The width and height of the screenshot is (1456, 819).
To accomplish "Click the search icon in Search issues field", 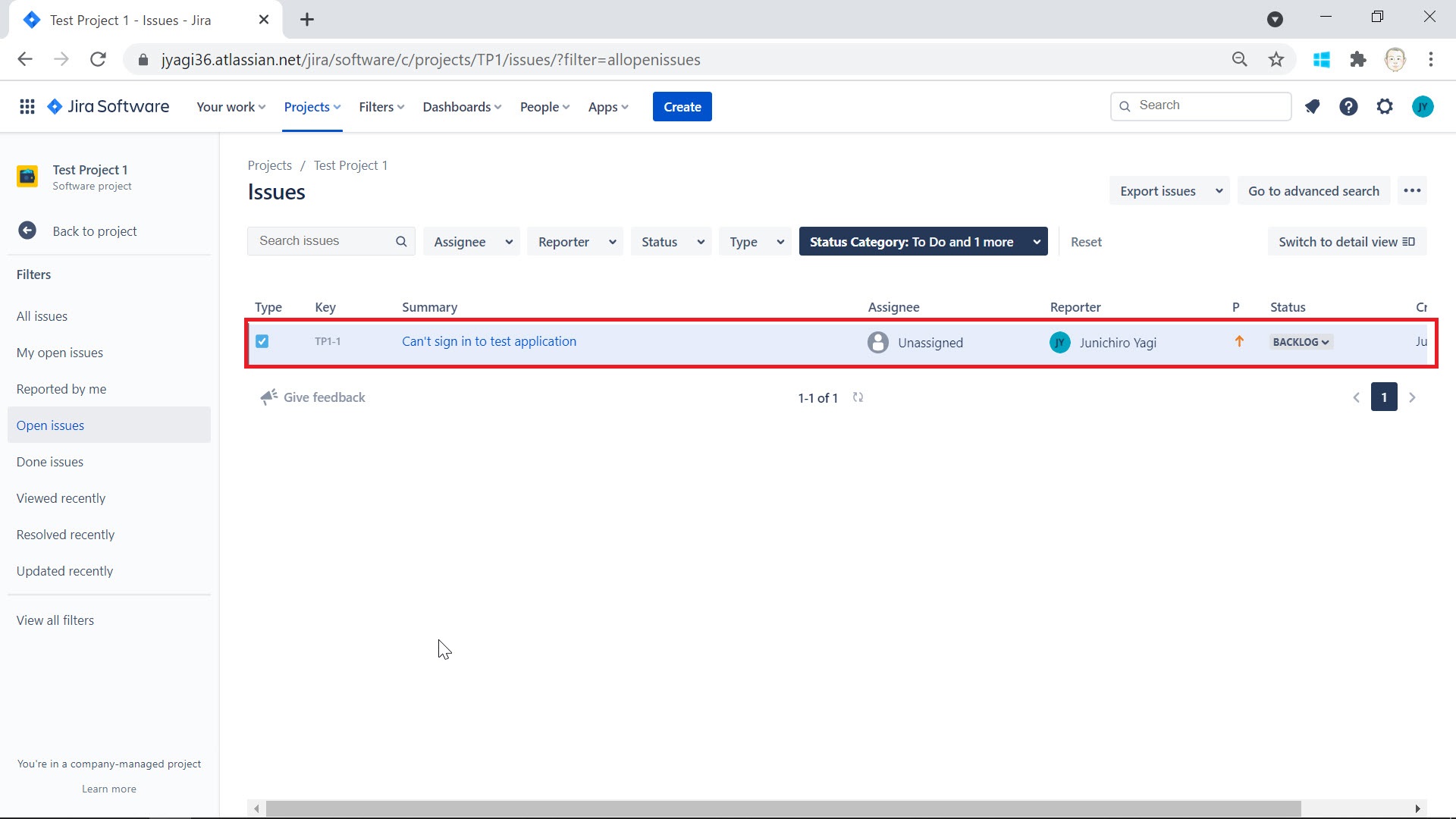I will (401, 241).
